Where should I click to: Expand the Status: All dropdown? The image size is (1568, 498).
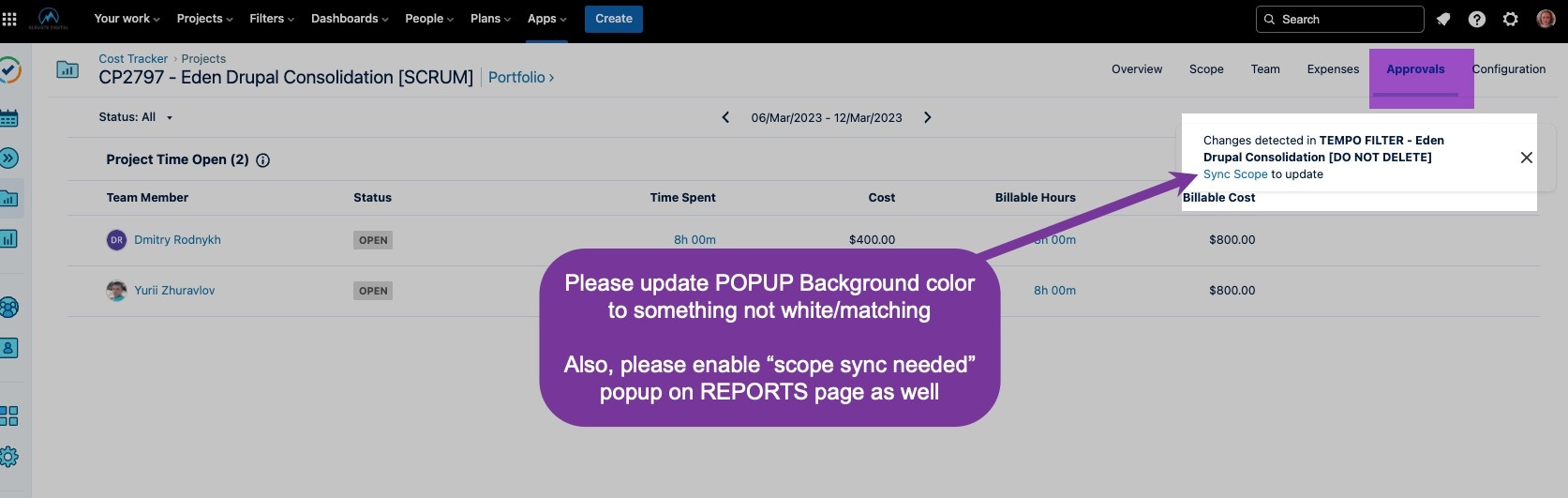(x=136, y=117)
